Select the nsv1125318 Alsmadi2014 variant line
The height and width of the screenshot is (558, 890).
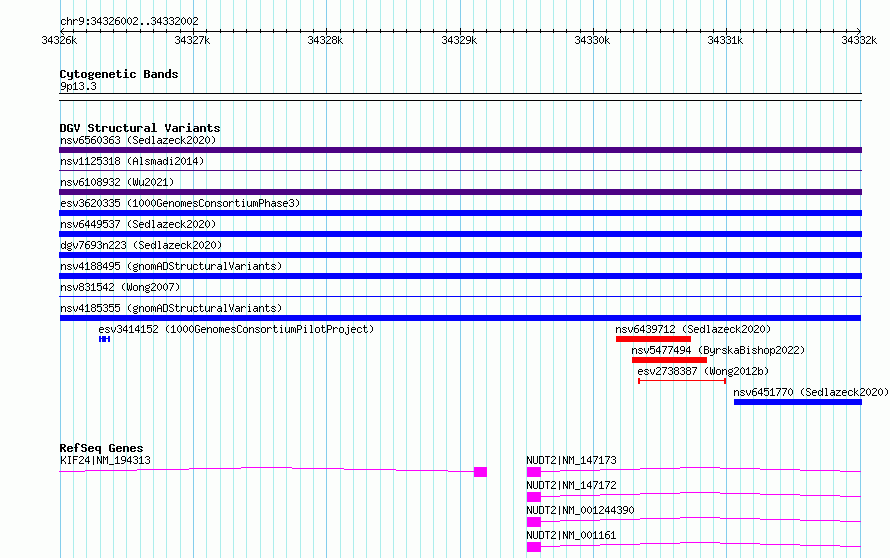pos(460,170)
